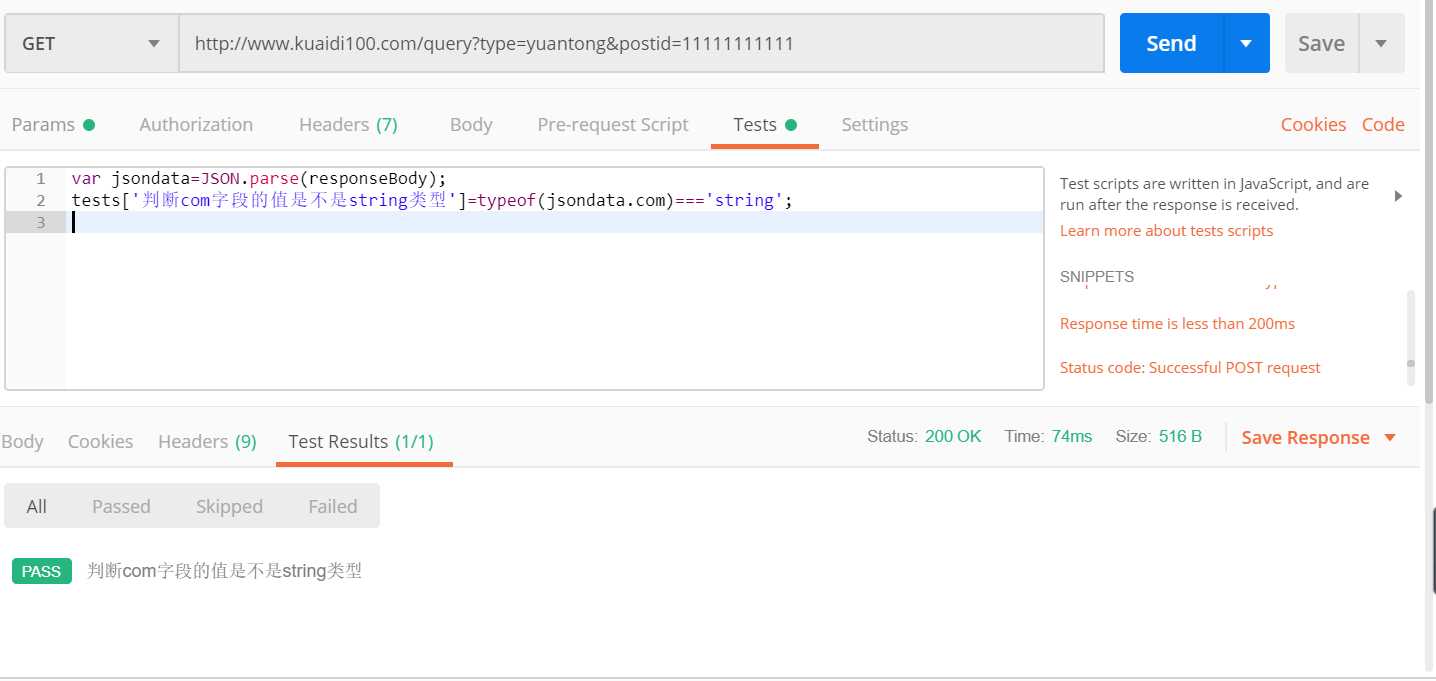
Task: Open Learn more about tests scripts link
Action: [1166, 231]
